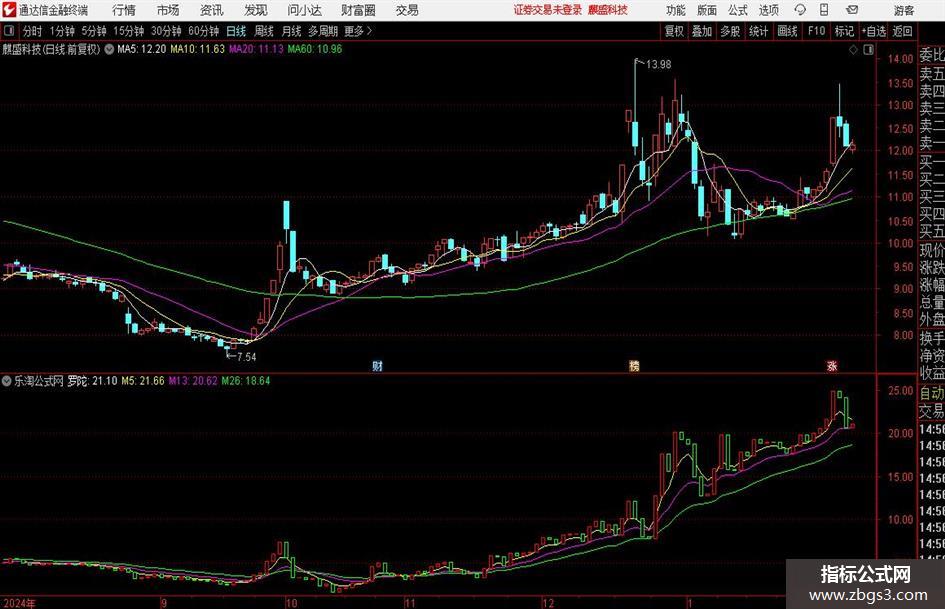945x609 pixels.
Task: Click the MA60: 10.96 indicator value
Action: [315, 49]
